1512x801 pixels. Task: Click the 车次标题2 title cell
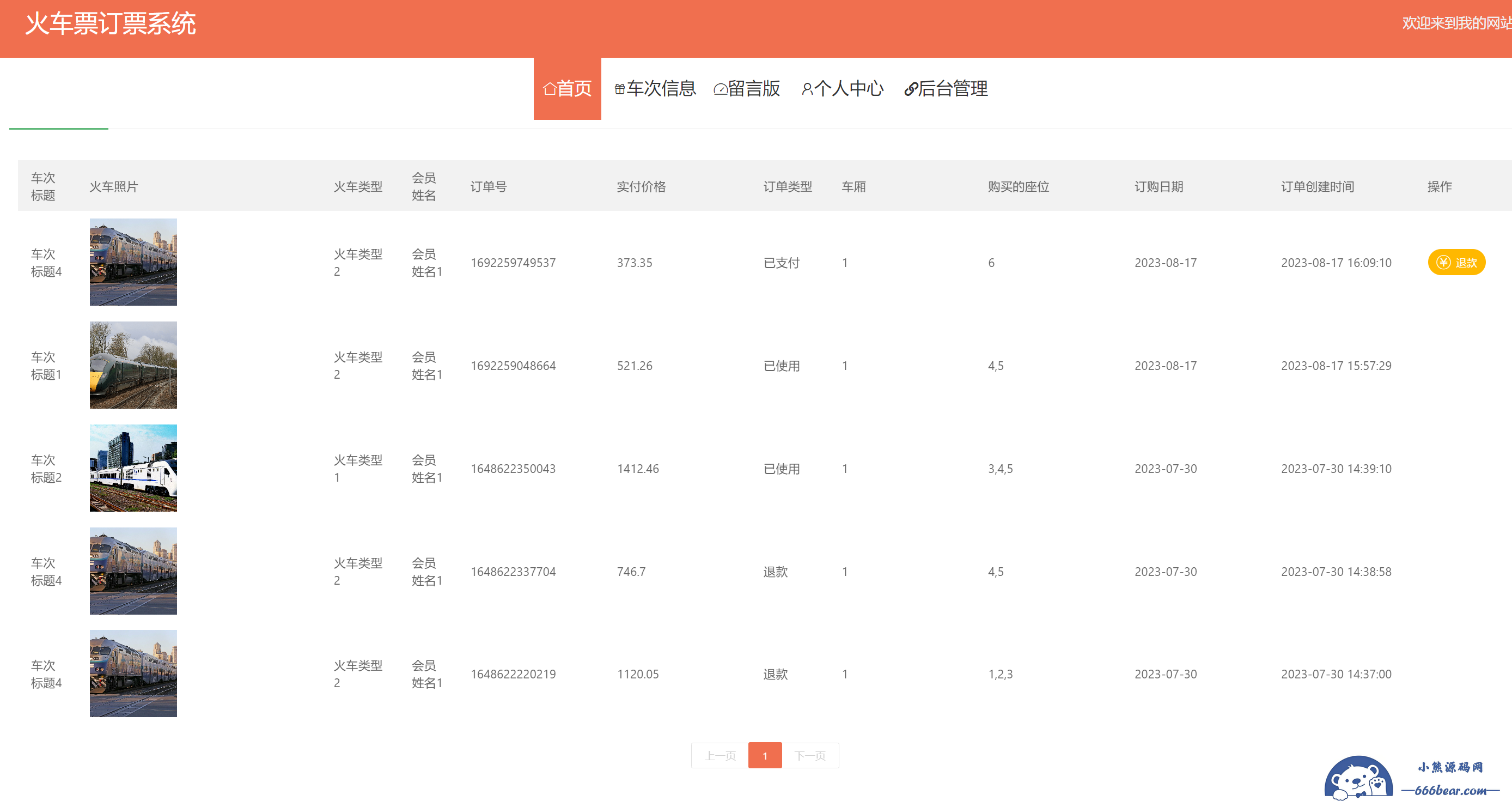coord(46,469)
